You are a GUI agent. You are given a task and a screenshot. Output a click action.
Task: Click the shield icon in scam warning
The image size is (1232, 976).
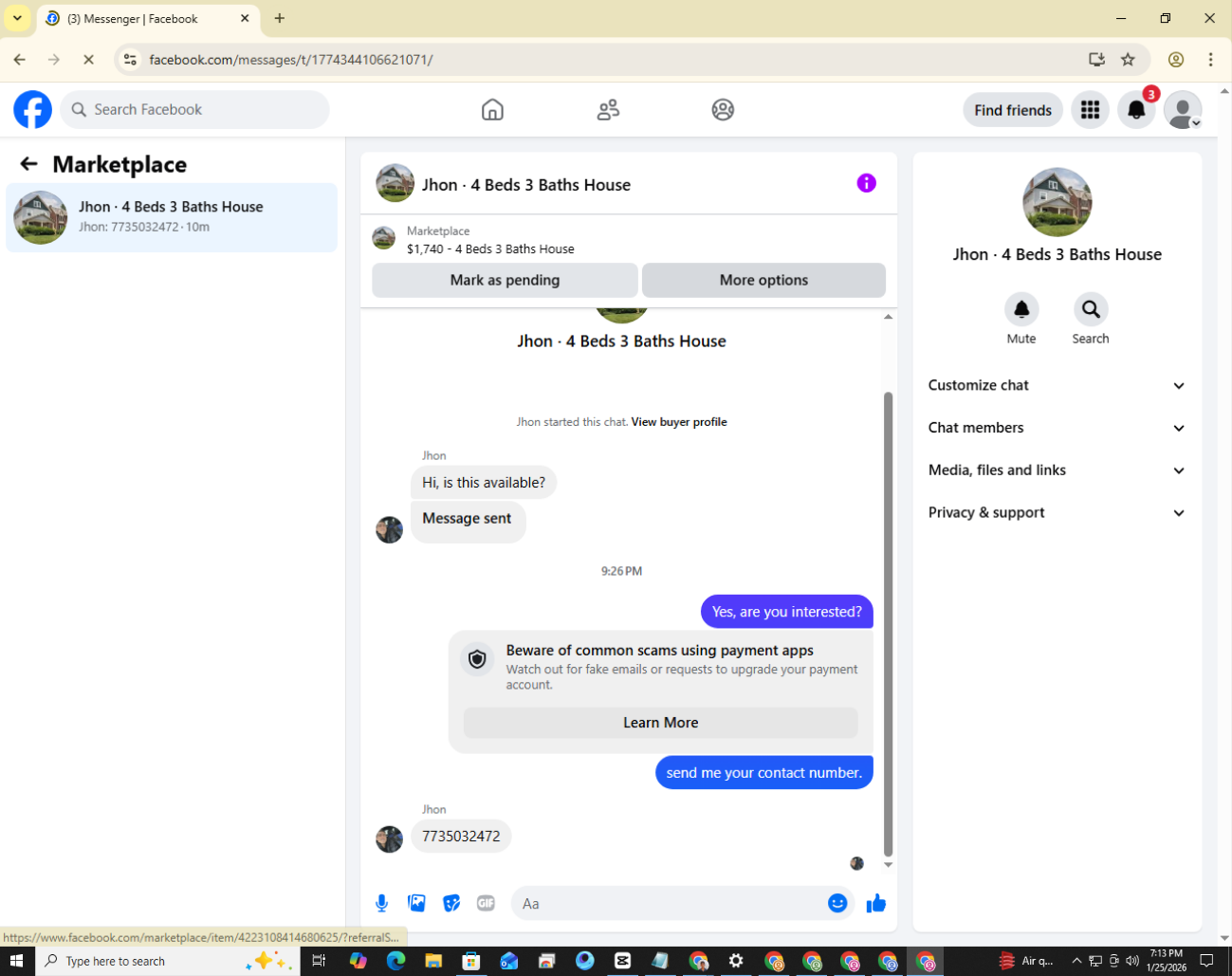pos(477,658)
